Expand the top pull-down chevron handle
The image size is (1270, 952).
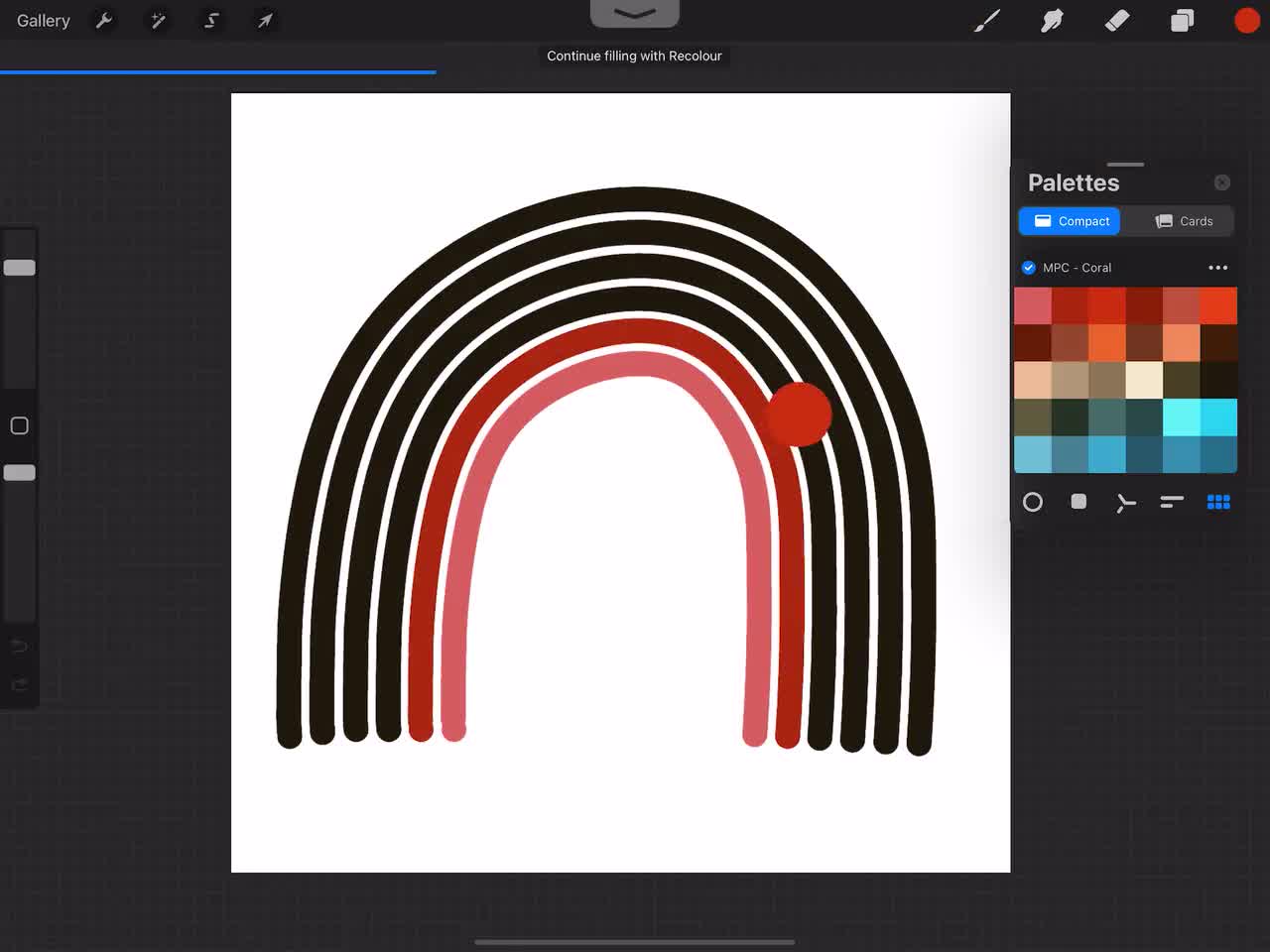(635, 14)
